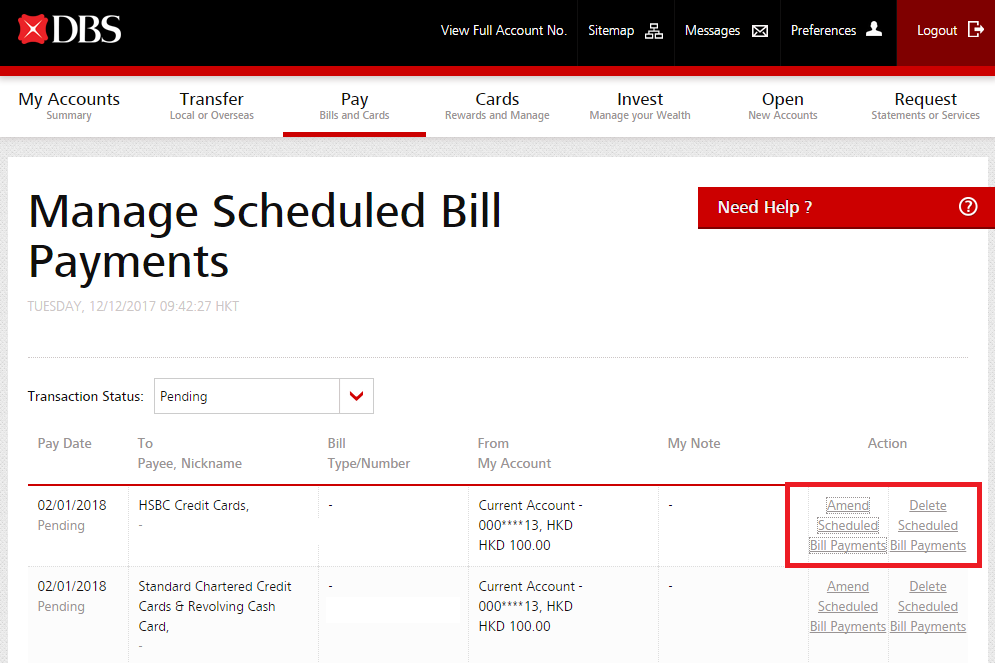Open Preferences user icon
995x663 pixels.
874,30
